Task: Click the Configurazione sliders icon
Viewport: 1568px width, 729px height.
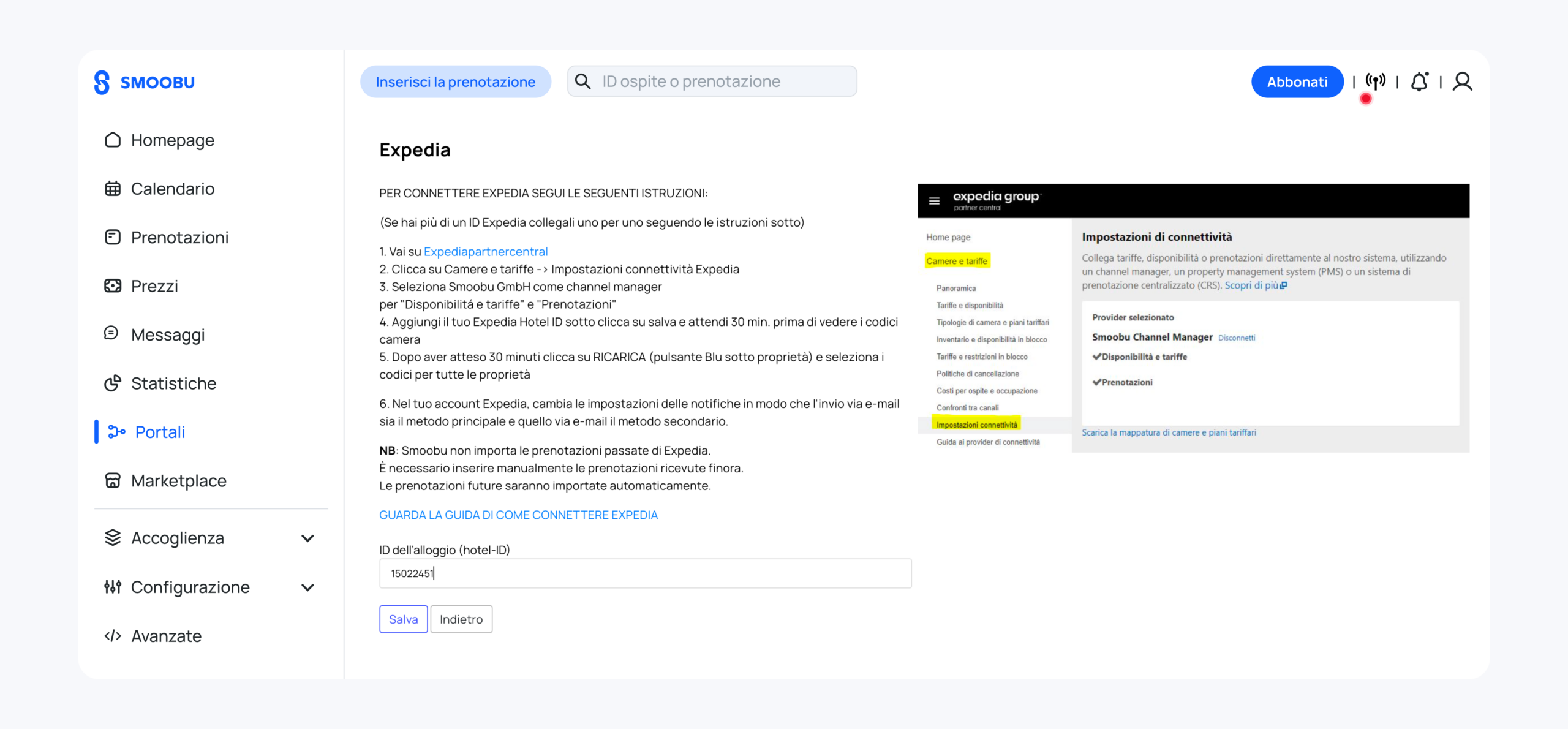Action: (x=113, y=587)
